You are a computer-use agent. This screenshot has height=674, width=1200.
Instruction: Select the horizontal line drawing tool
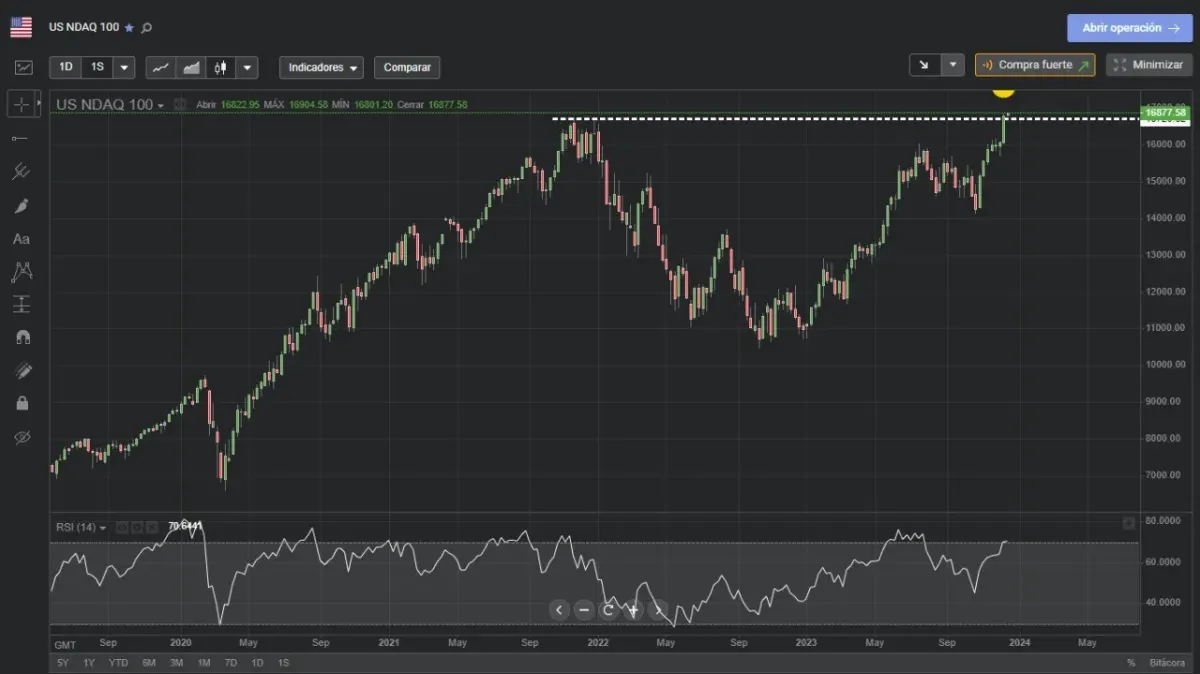[x=21, y=138]
